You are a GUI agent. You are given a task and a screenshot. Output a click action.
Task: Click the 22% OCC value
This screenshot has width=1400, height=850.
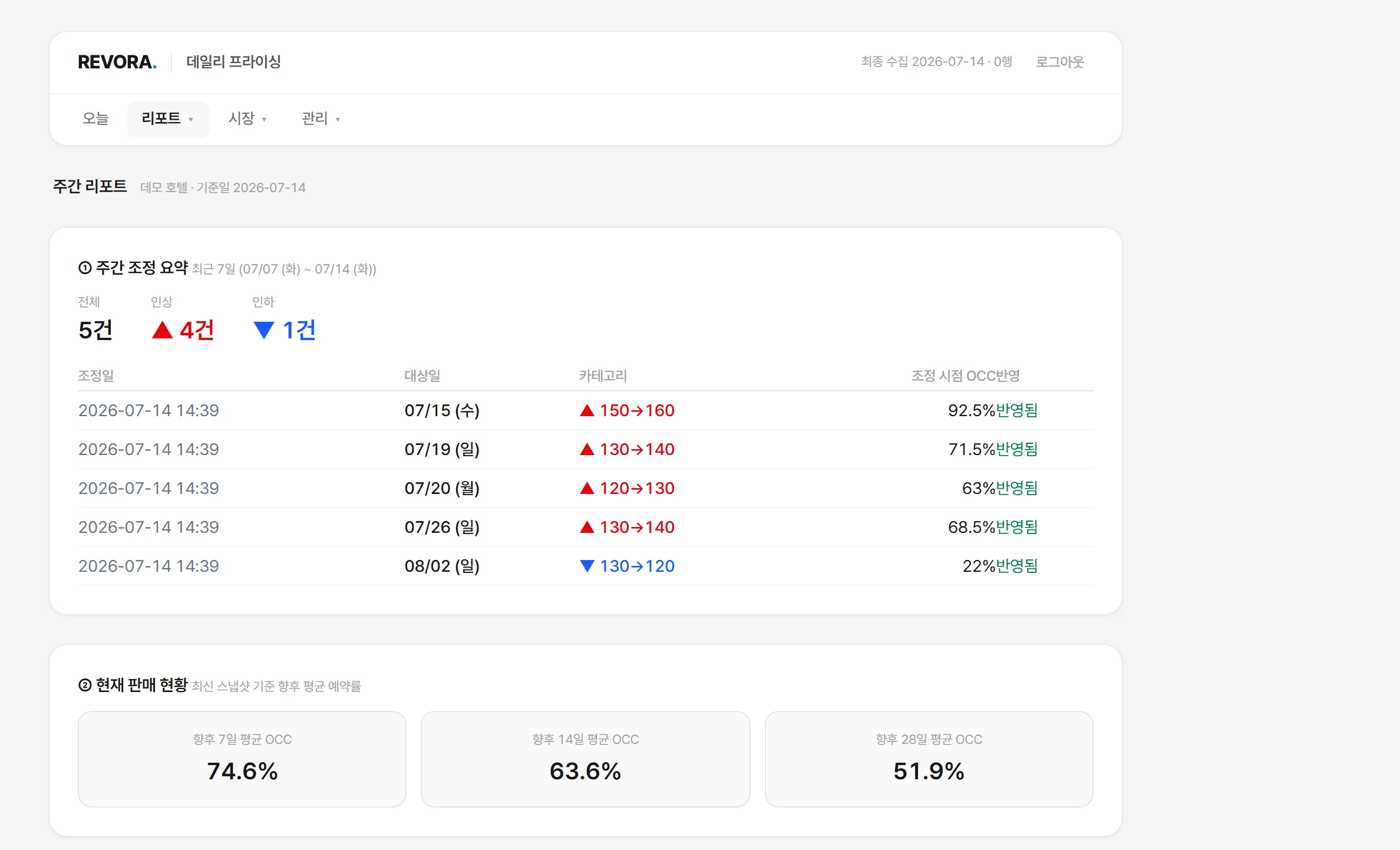[x=979, y=566]
